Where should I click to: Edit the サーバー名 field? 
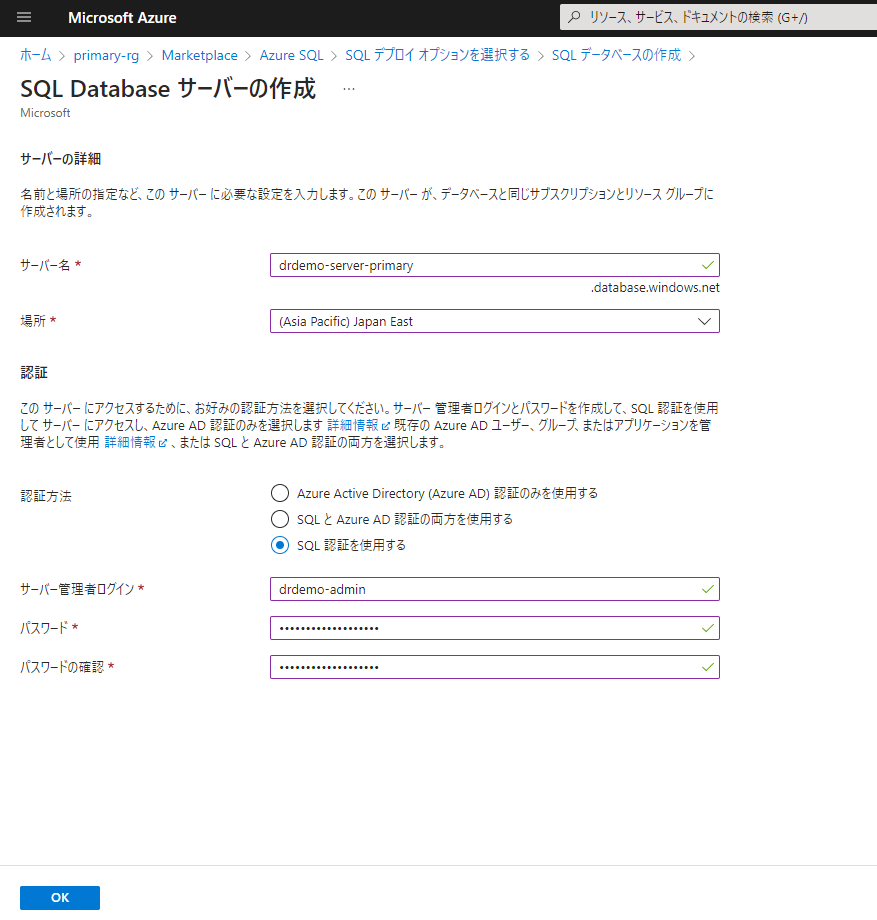[495, 265]
